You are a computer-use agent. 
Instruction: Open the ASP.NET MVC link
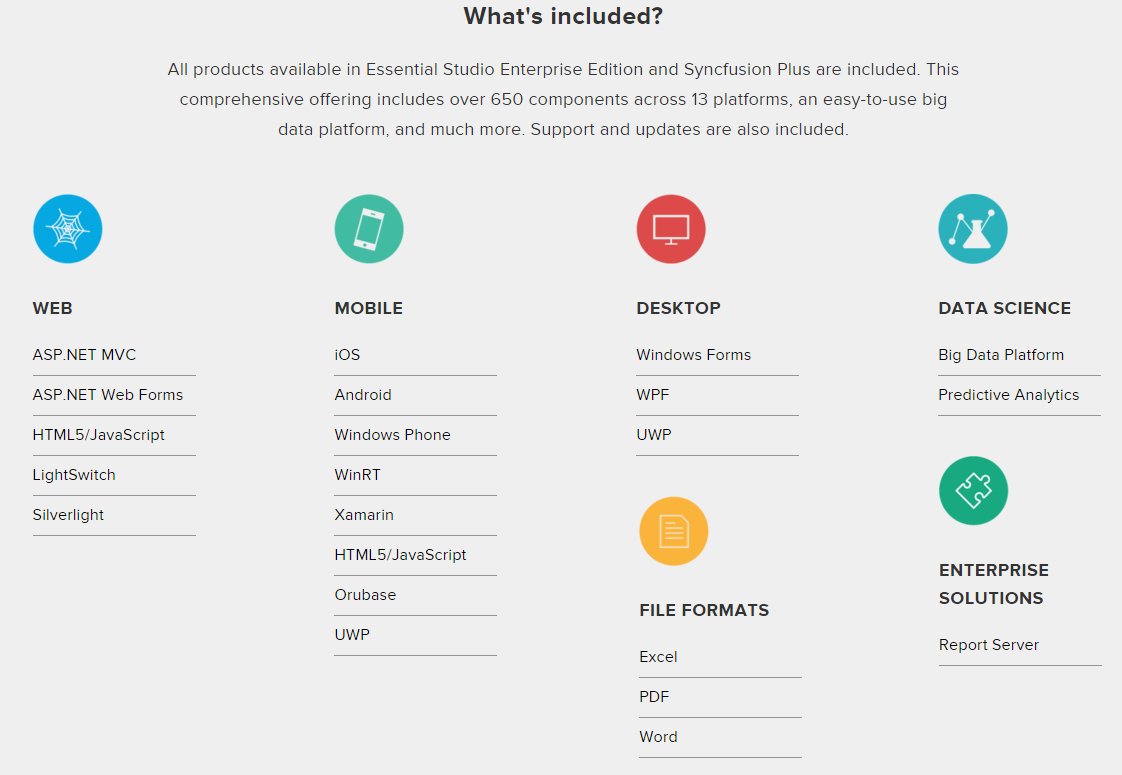(x=84, y=355)
